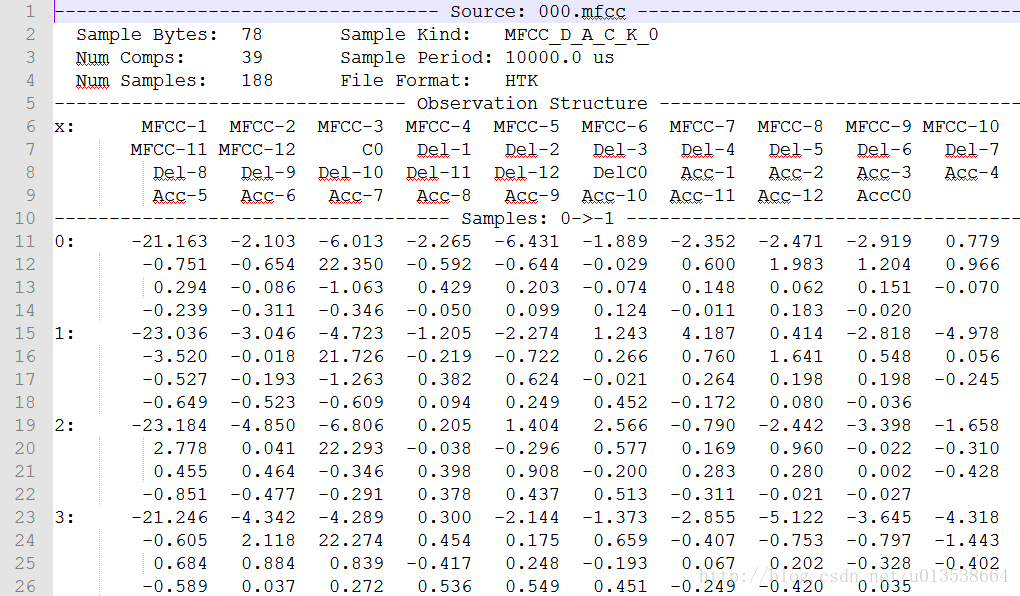The image size is (1020, 596).
Task: Click the value 21.726
Action: [x=351, y=357]
